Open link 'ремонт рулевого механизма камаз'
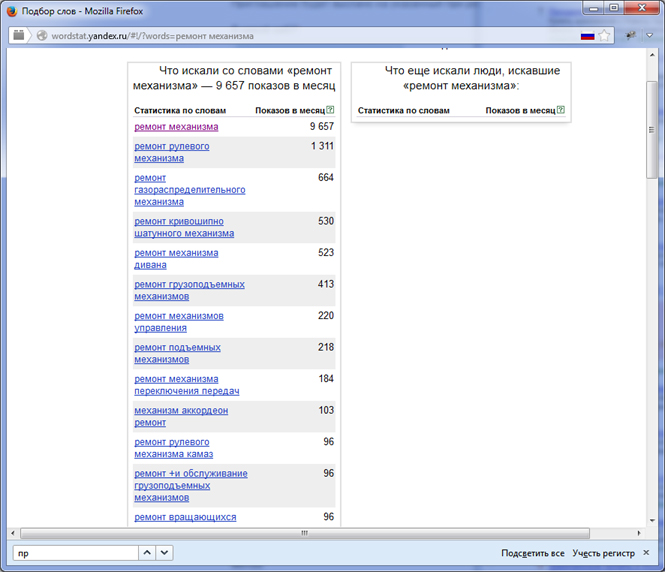This screenshot has height=572, width=665. tap(174, 448)
